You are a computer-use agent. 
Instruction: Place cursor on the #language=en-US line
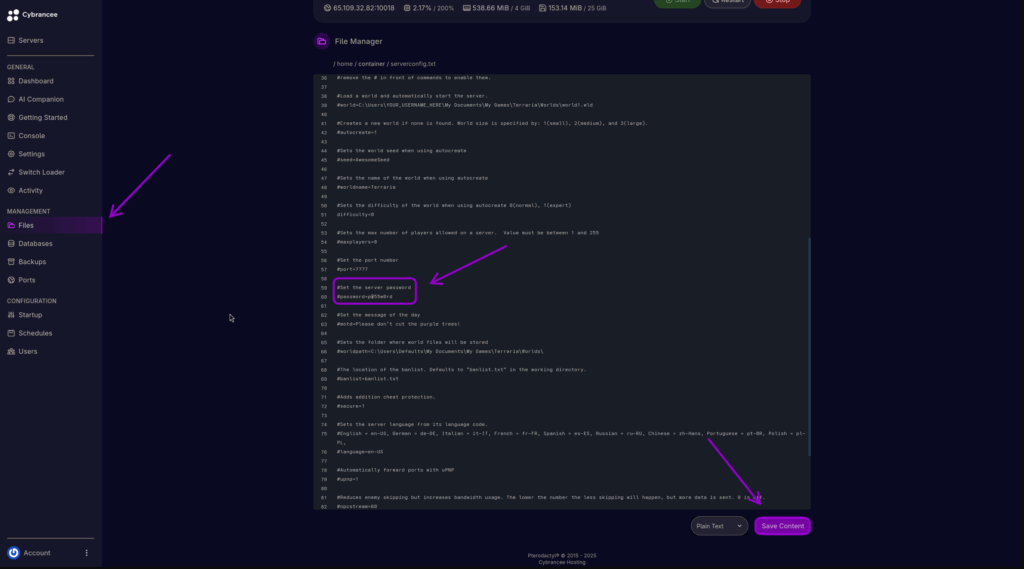coord(360,452)
